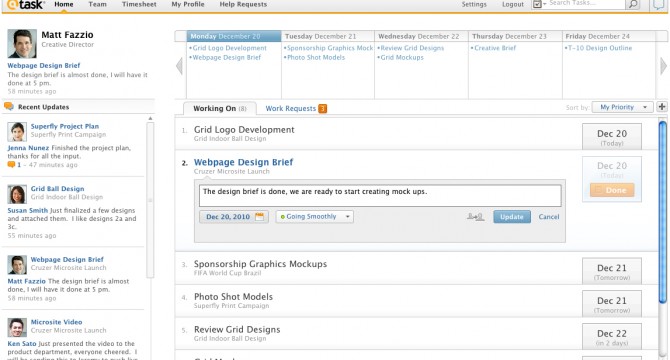Switch to the Working On tab
The height and width of the screenshot is (360, 670).
(x=220, y=108)
